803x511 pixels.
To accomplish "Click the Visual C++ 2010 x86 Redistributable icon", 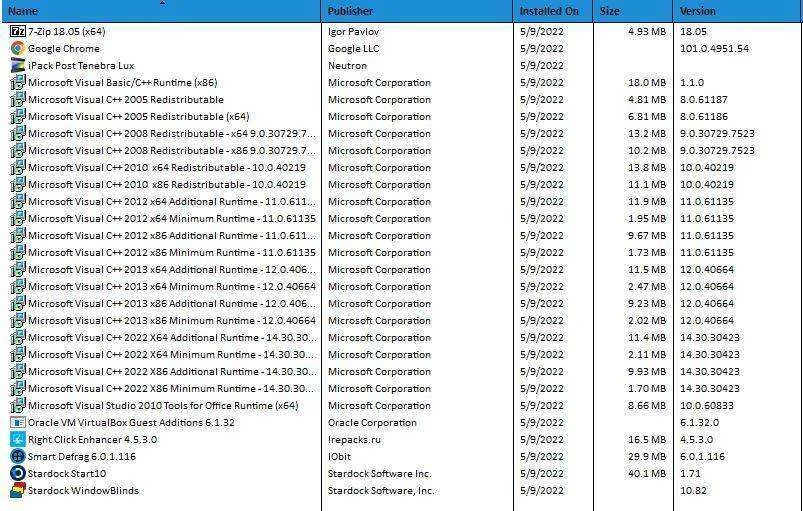I will tap(18, 184).
